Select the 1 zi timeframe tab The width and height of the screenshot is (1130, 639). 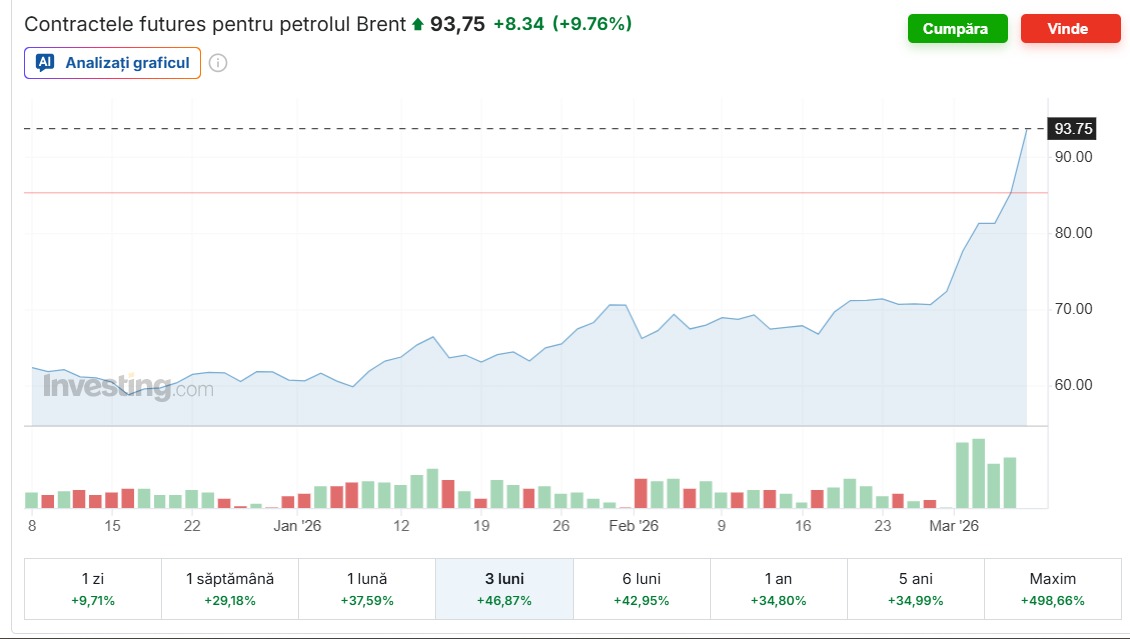(93, 589)
